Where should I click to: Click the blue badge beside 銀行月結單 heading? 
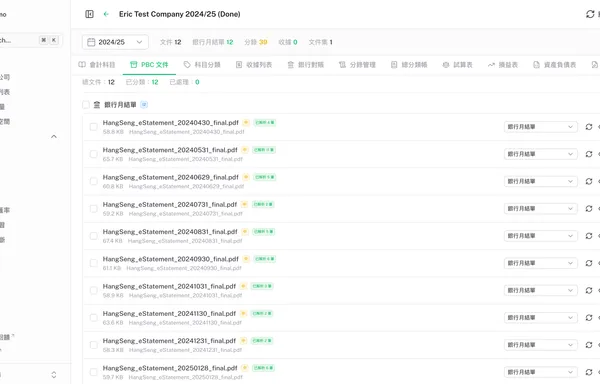pyautogui.click(x=144, y=104)
